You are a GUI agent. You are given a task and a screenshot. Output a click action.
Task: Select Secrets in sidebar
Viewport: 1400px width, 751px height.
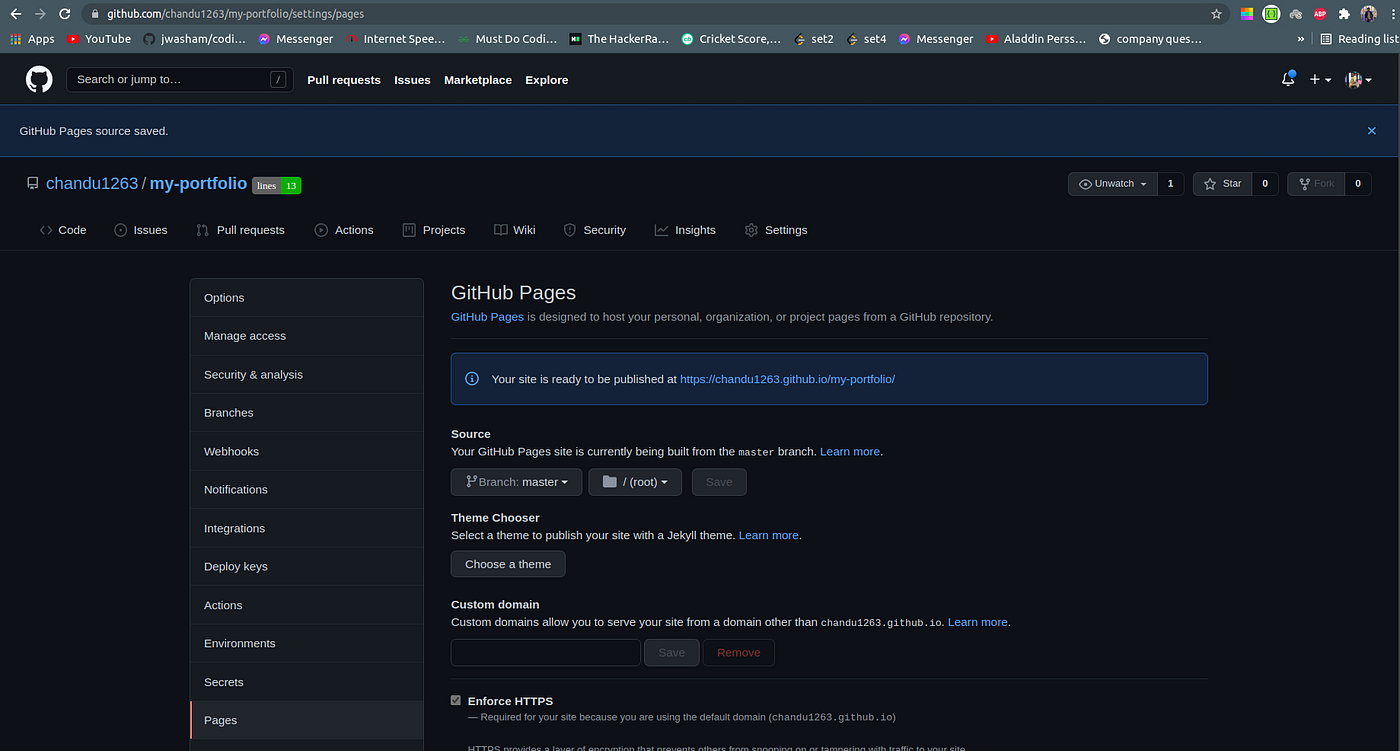307,682
